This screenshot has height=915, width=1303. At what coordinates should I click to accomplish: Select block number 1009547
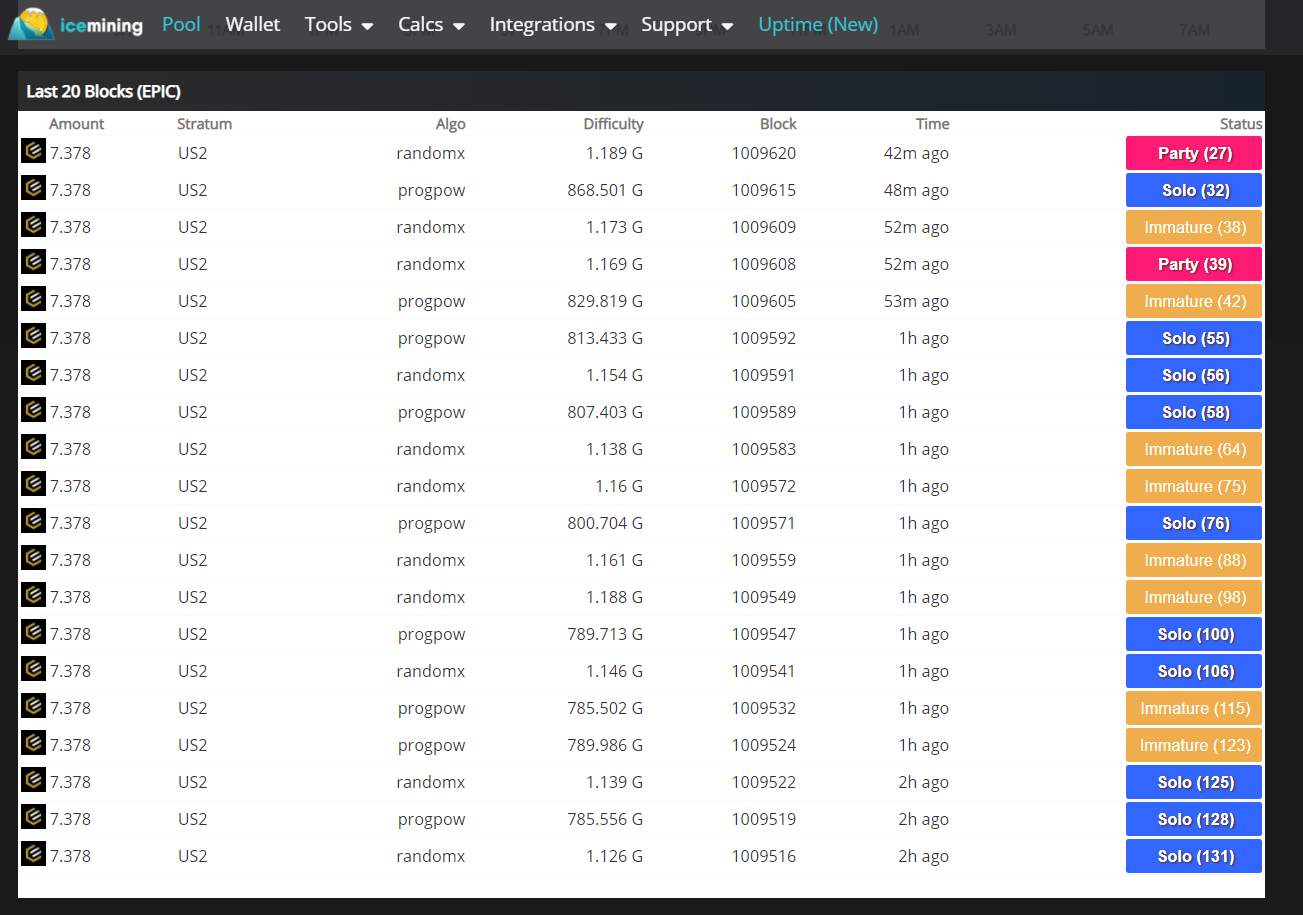click(764, 634)
